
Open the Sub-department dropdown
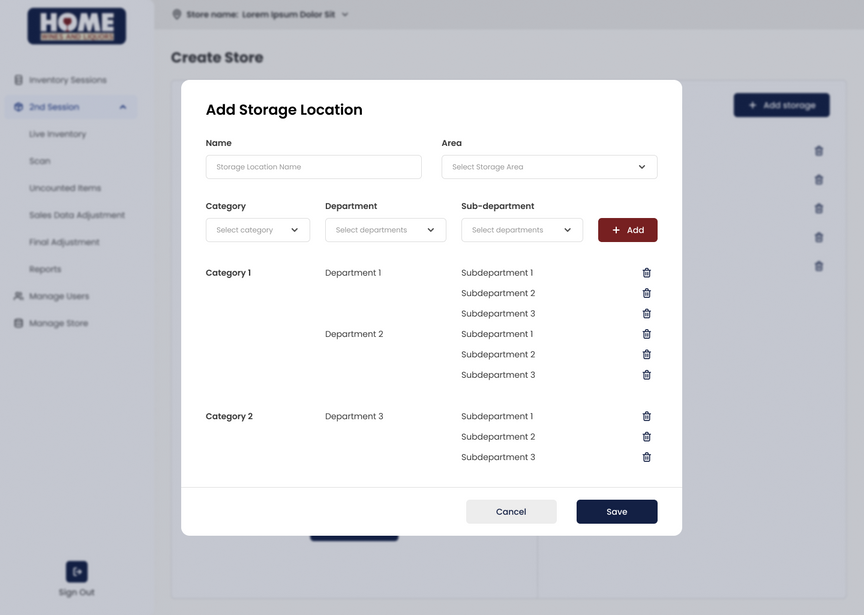coord(521,230)
